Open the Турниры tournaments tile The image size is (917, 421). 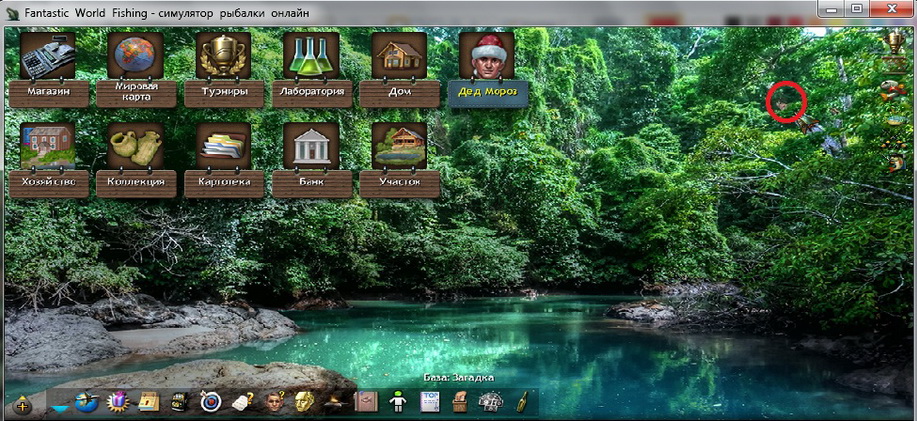[223, 69]
